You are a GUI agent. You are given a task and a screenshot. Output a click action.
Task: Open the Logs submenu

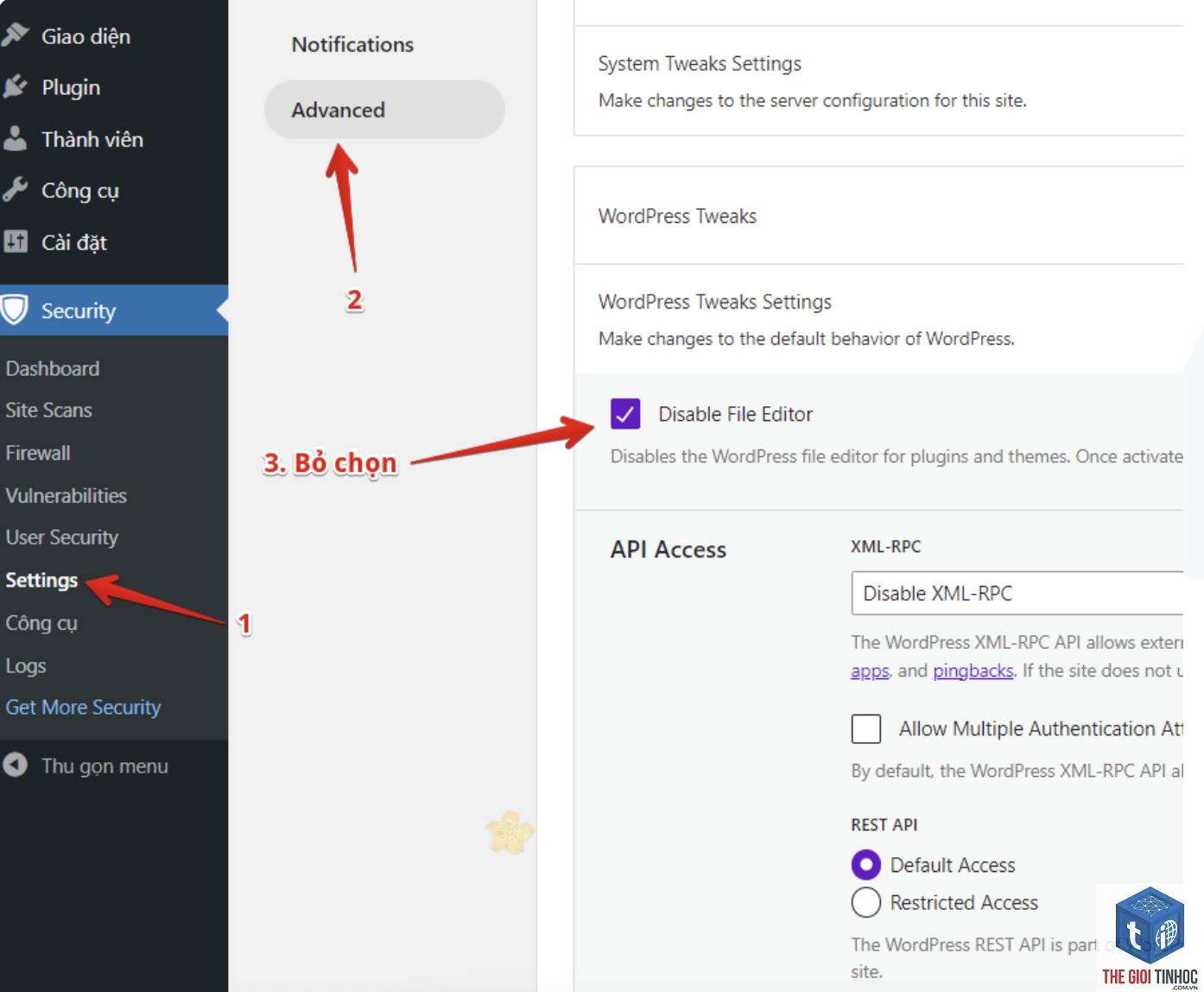(x=26, y=665)
